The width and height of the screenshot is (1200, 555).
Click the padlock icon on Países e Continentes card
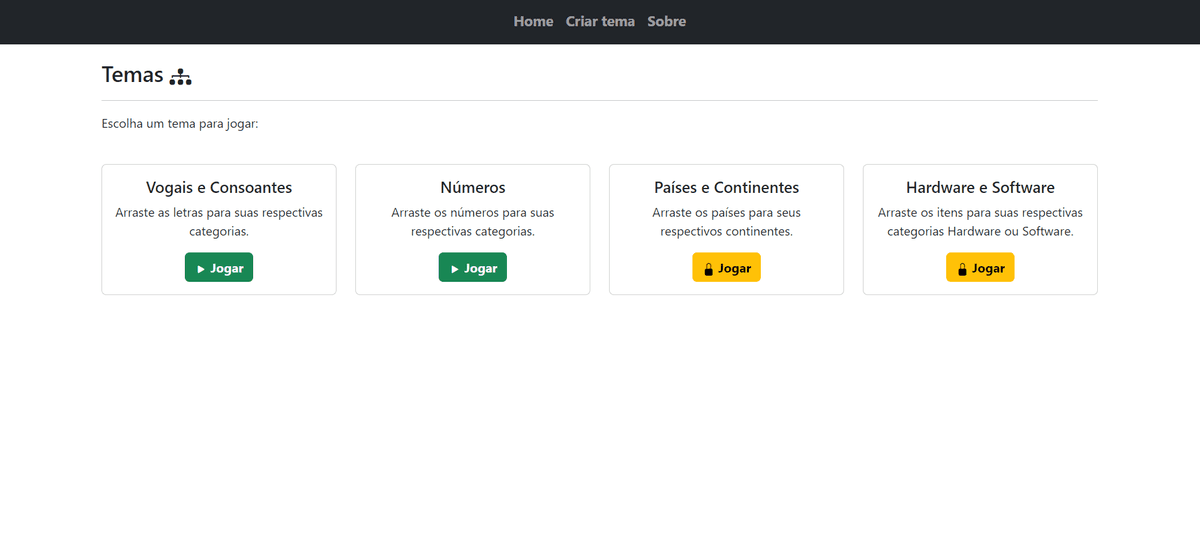point(708,269)
